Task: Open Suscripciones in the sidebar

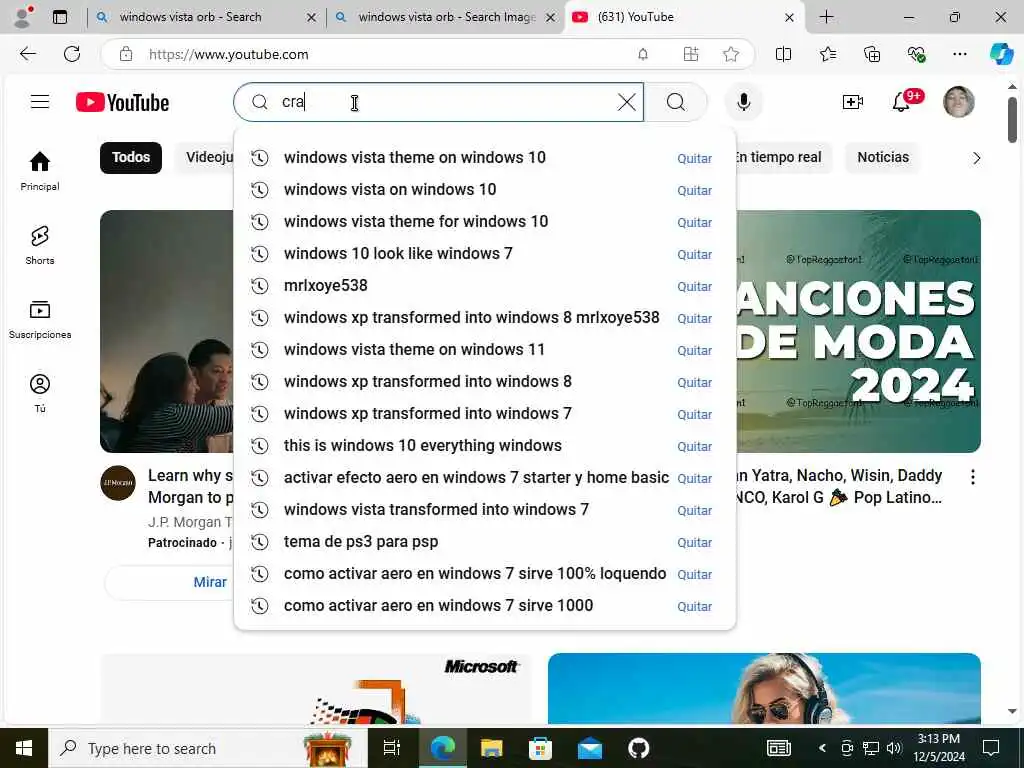Action: 40,319
